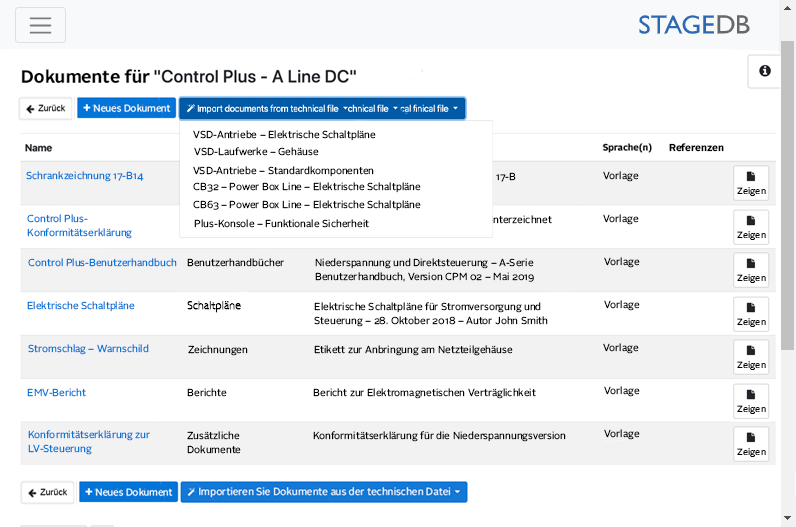Choose VSD-Antriebe – Standardkomponenten option
Viewport: 796px width, 527px height.
pos(283,170)
